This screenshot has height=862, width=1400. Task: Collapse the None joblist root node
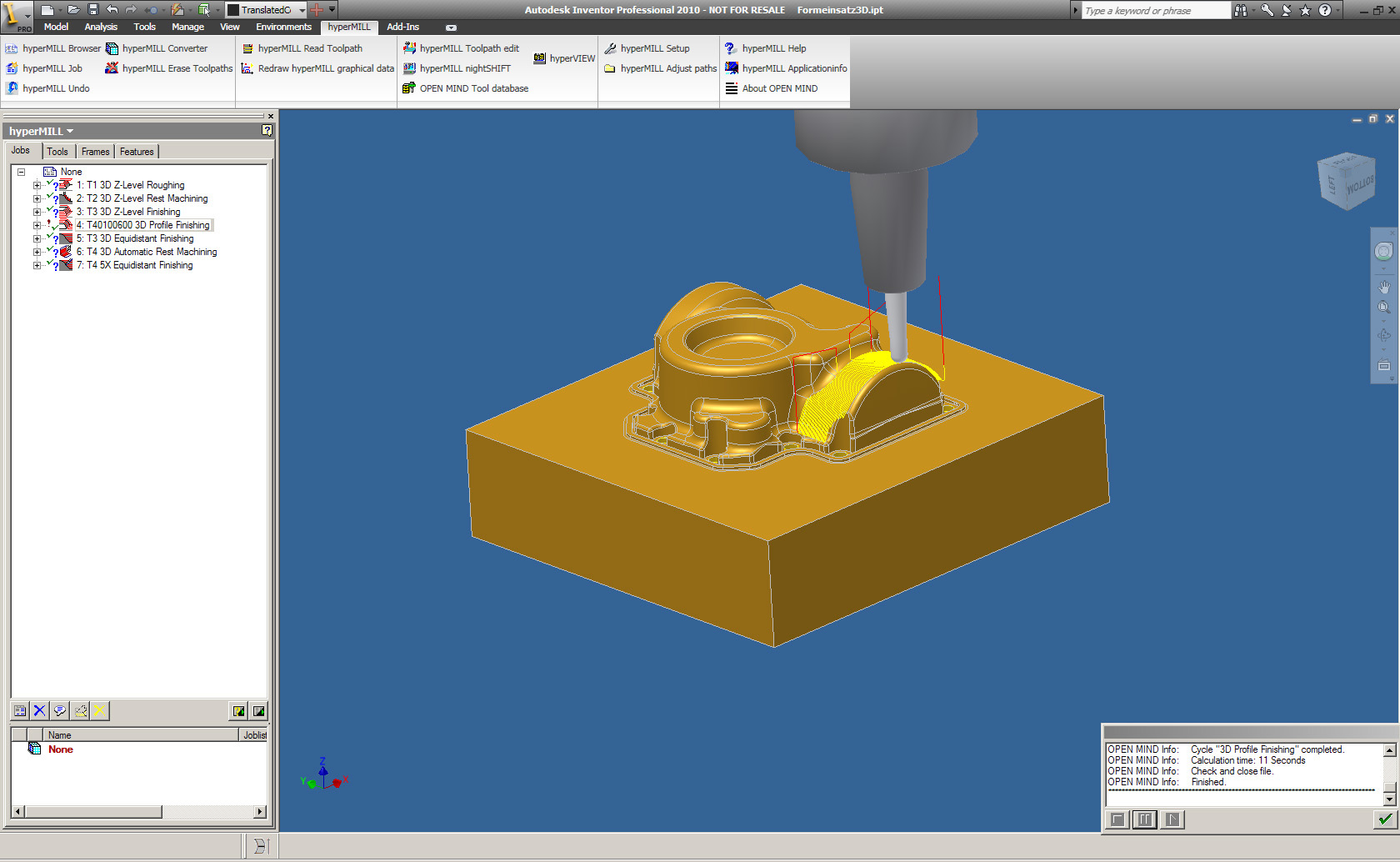22,172
